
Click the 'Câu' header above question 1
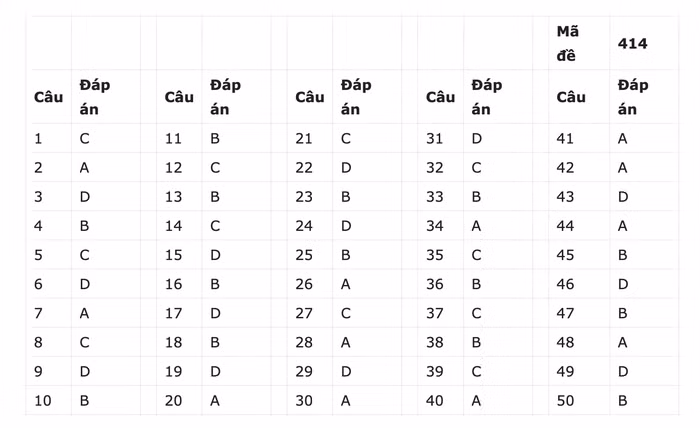(x=48, y=97)
